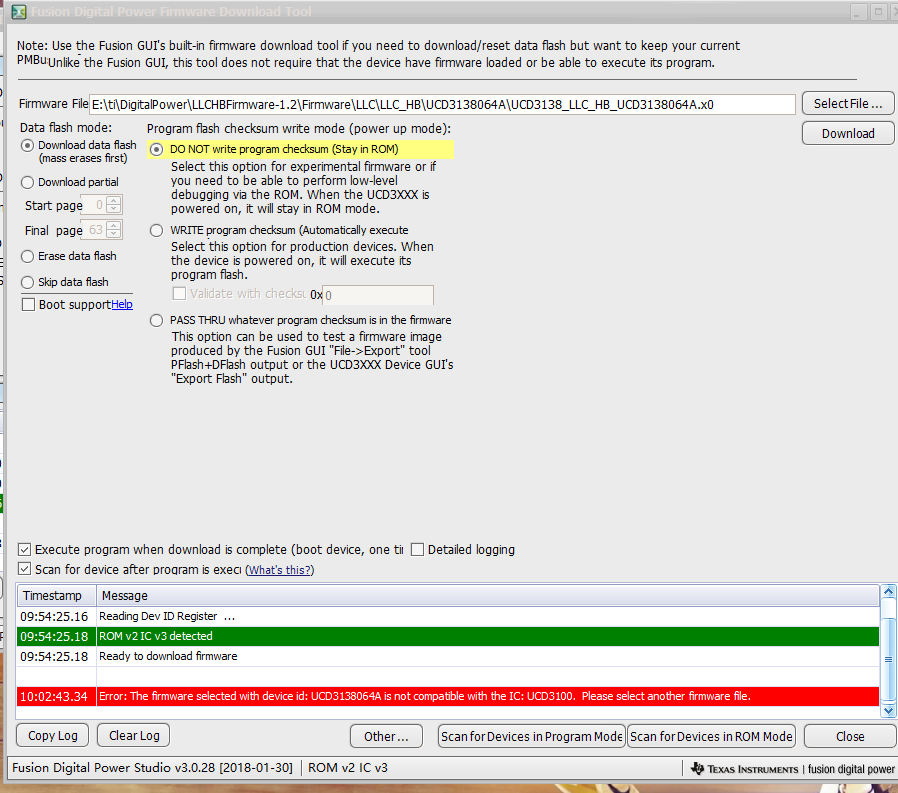Click the 'ROM v2 IC v3' status bar entry
The image size is (898, 793).
pos(348,768)
